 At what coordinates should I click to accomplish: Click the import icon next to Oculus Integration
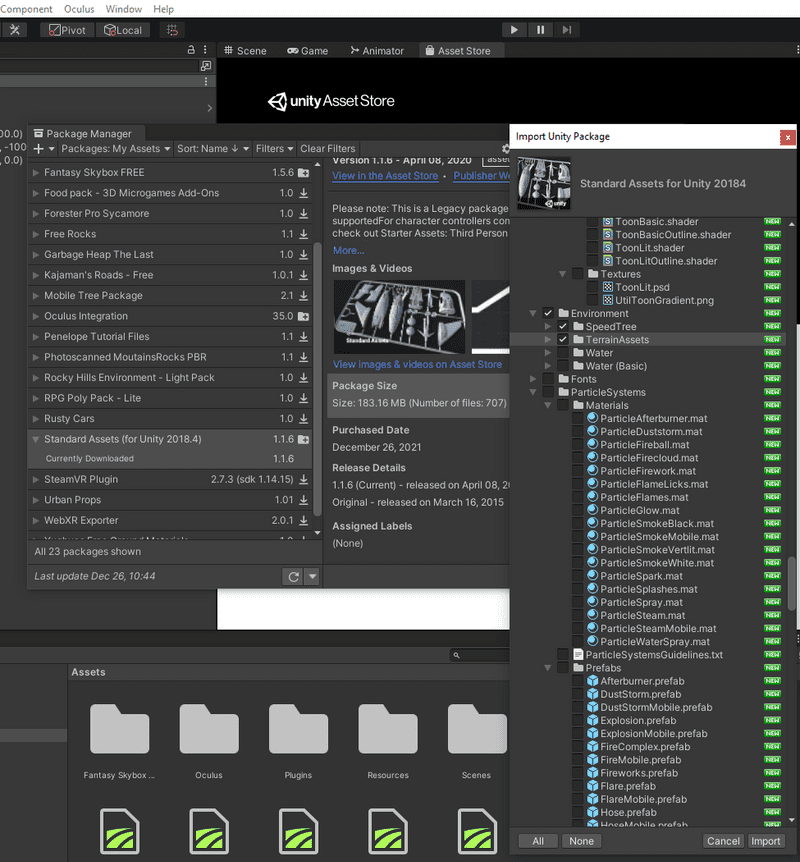[x=304, y=316]
